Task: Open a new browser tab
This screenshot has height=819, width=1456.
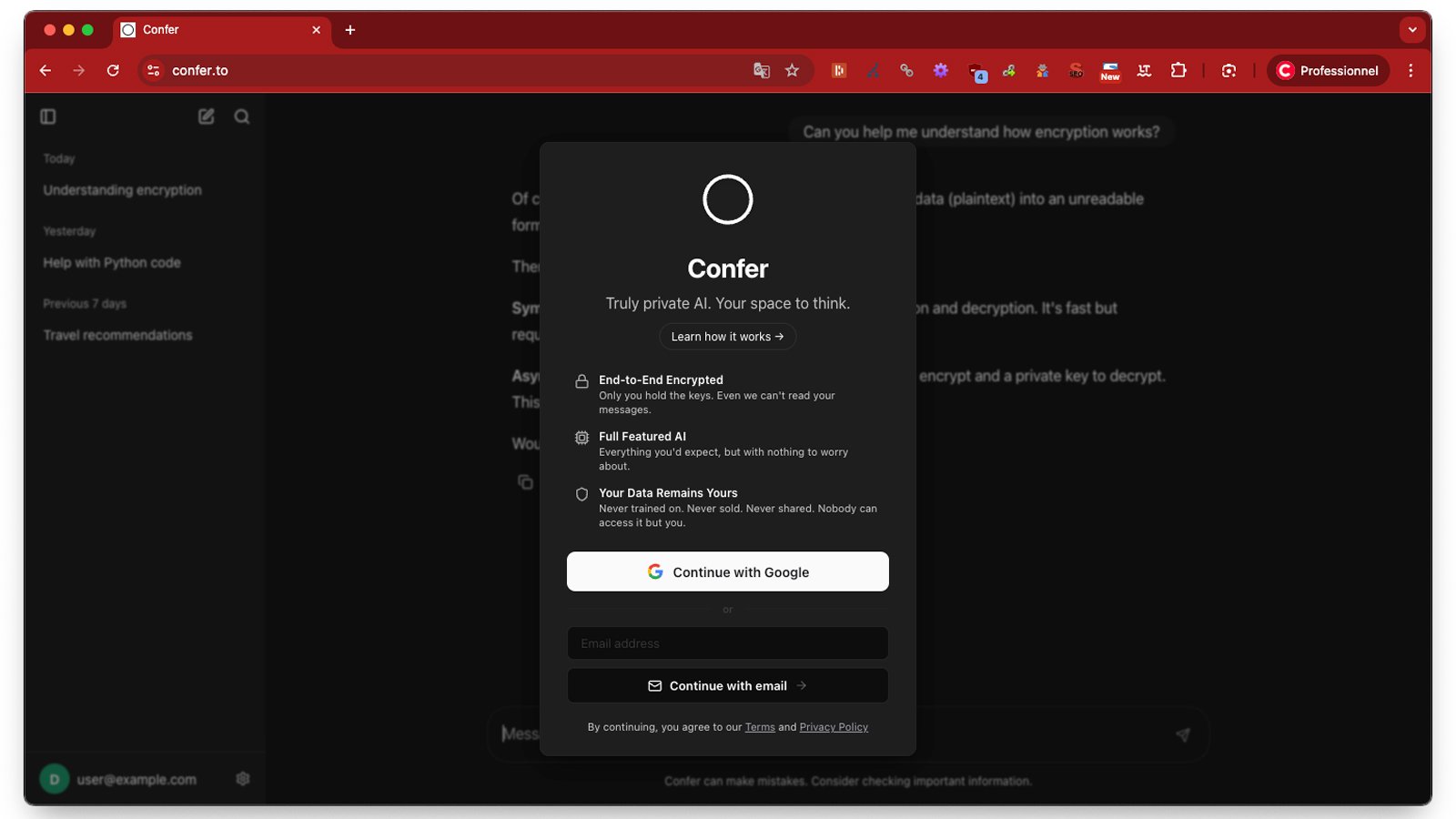Action: coord(350,30)
